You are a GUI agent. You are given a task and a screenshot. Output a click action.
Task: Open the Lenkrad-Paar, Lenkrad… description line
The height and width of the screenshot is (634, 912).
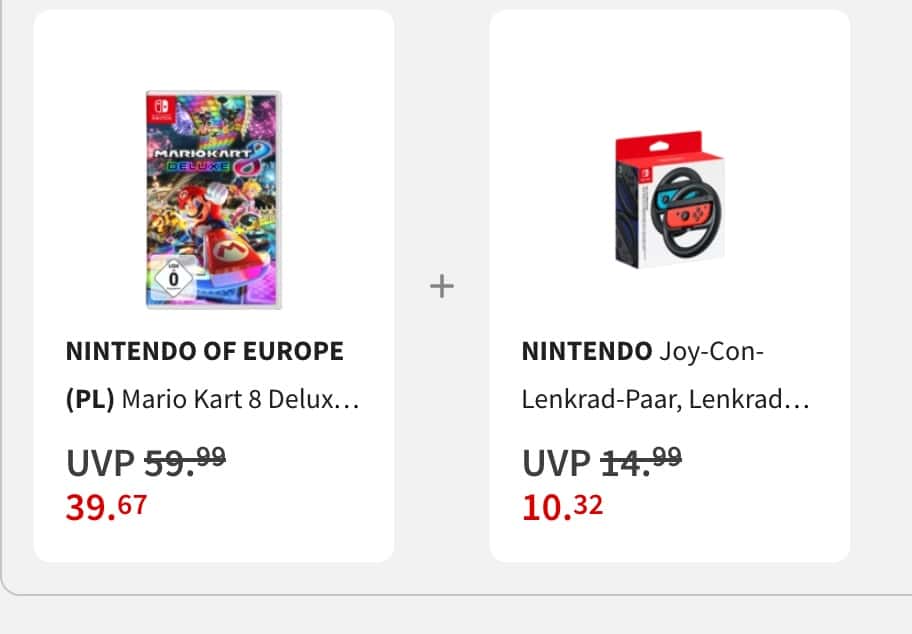[665, 400]
